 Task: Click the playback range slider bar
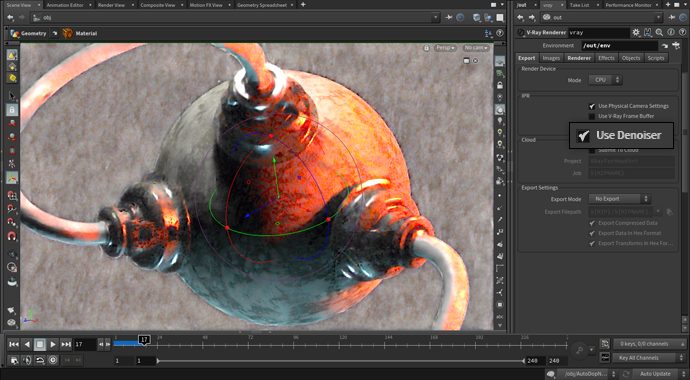pyautogui.click(x=341, y=361)
